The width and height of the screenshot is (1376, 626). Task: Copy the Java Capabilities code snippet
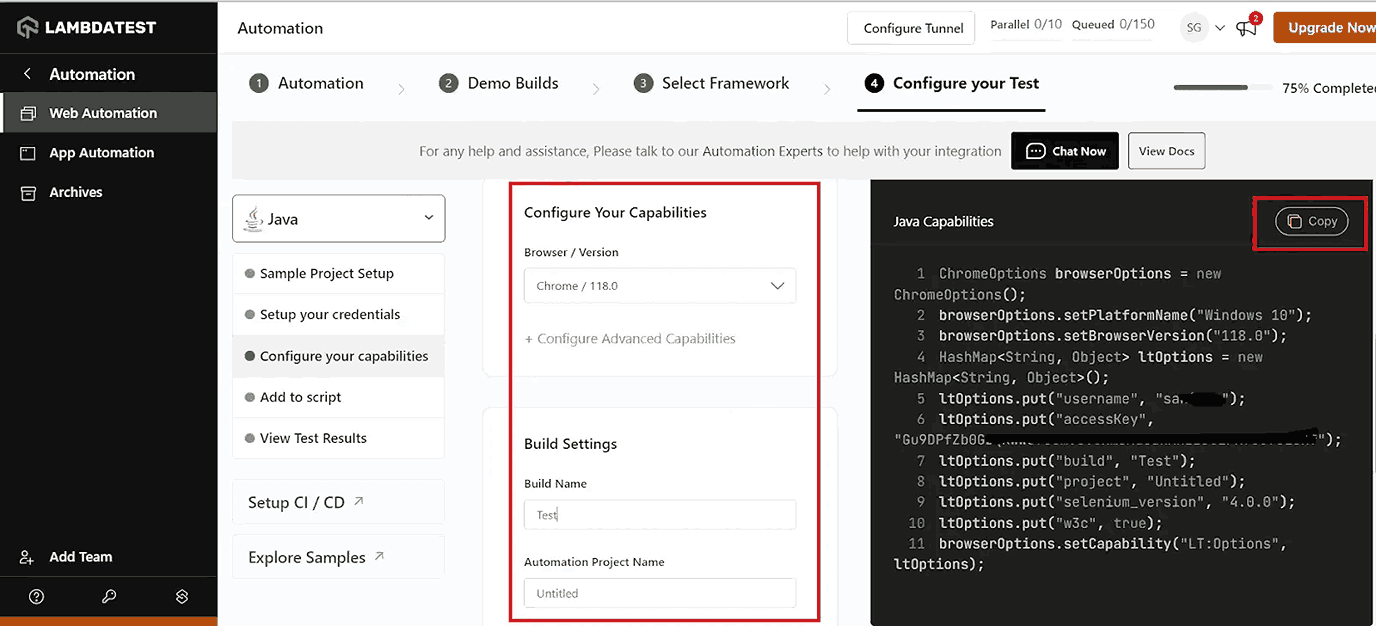click(x=1310, y=221)
